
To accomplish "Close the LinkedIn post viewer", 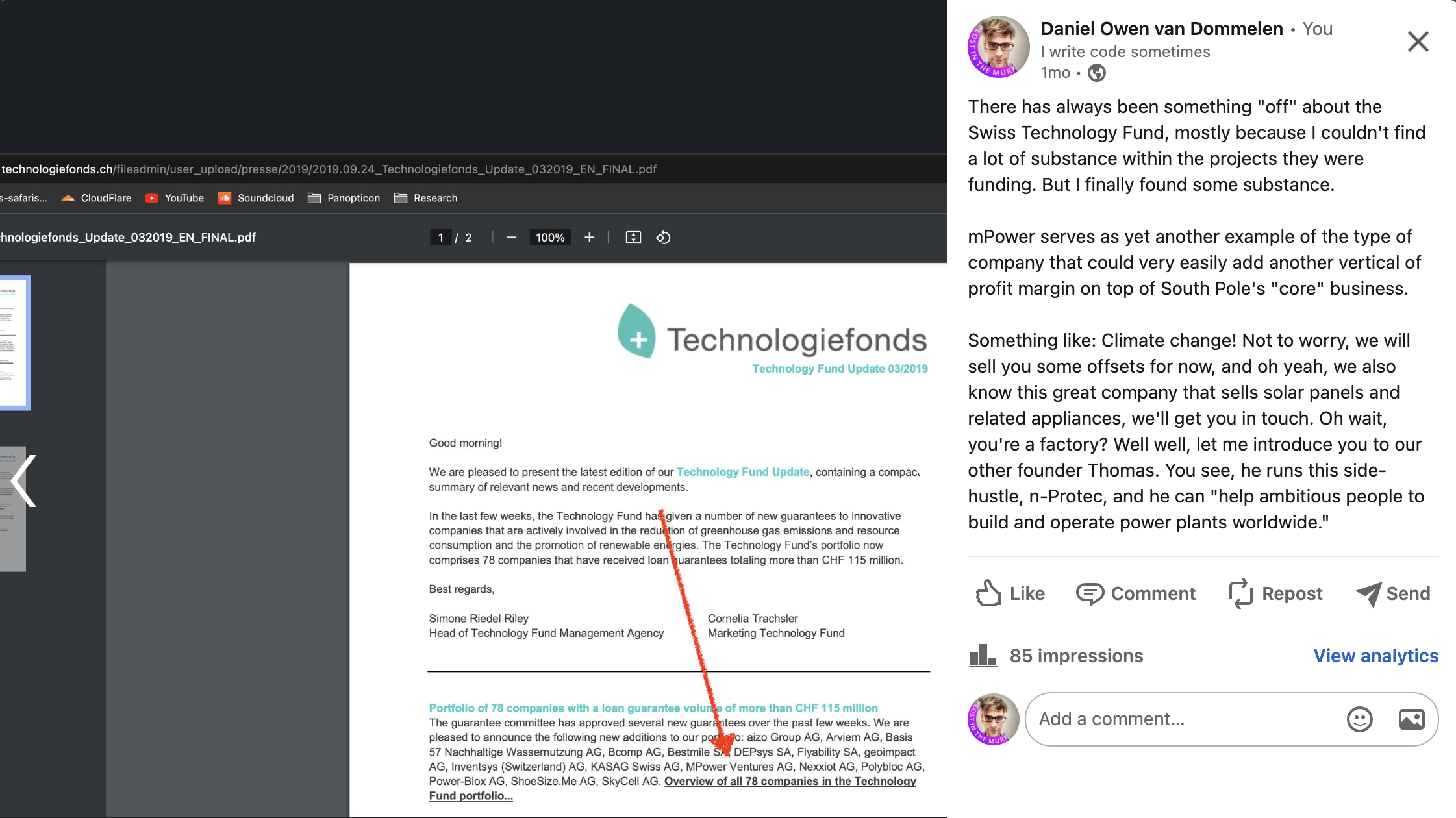I will coord(1418,42).
